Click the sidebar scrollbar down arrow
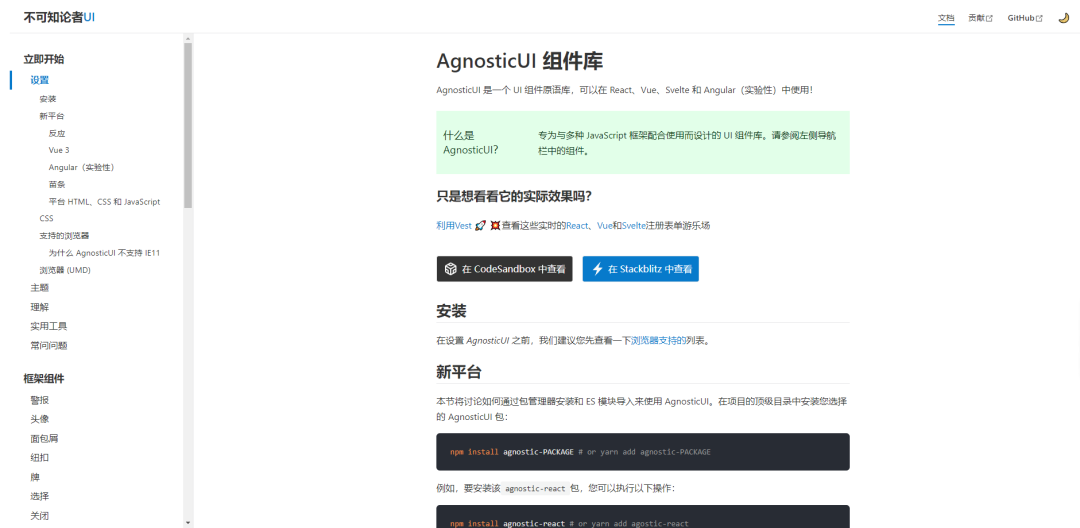 [188, 523]
